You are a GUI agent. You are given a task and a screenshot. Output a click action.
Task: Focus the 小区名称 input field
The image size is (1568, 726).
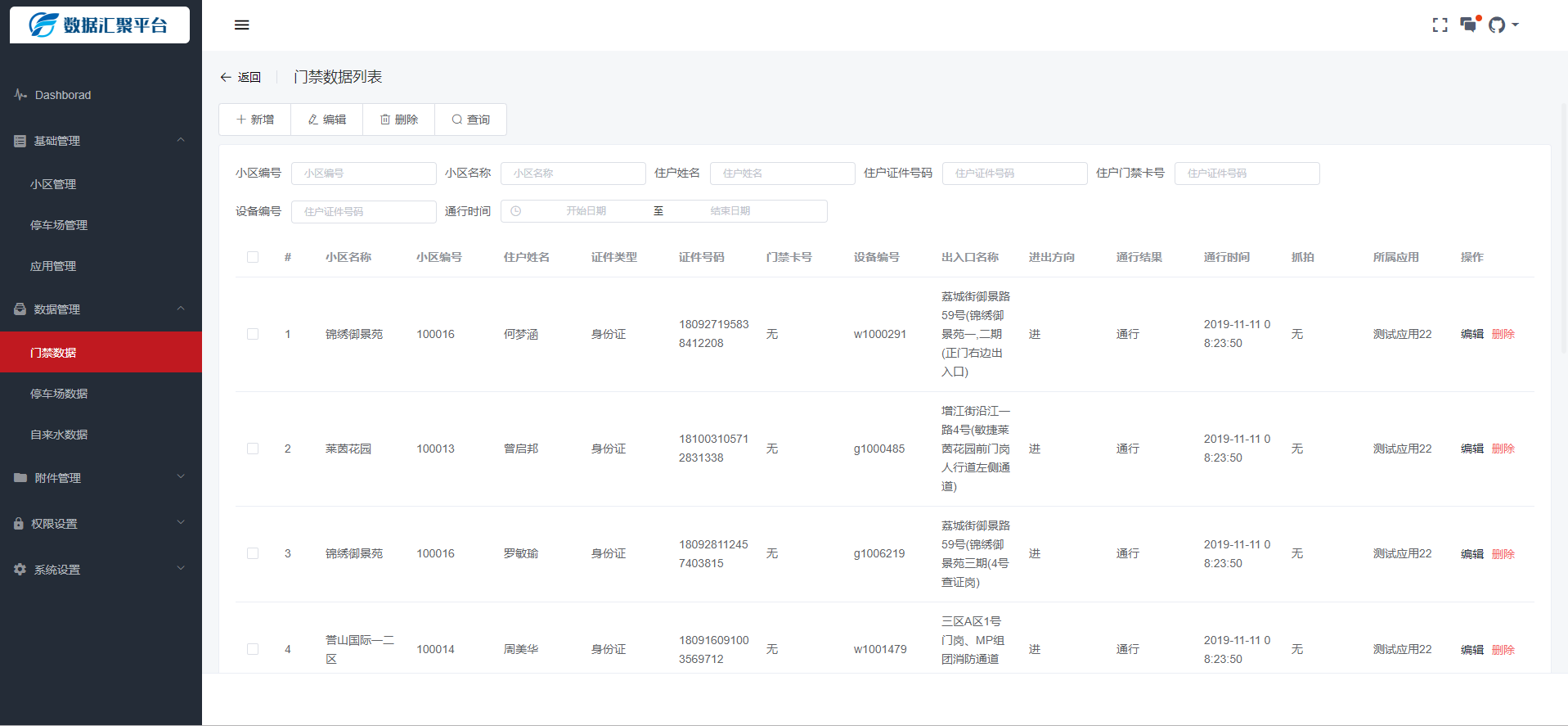click(573, 174)
